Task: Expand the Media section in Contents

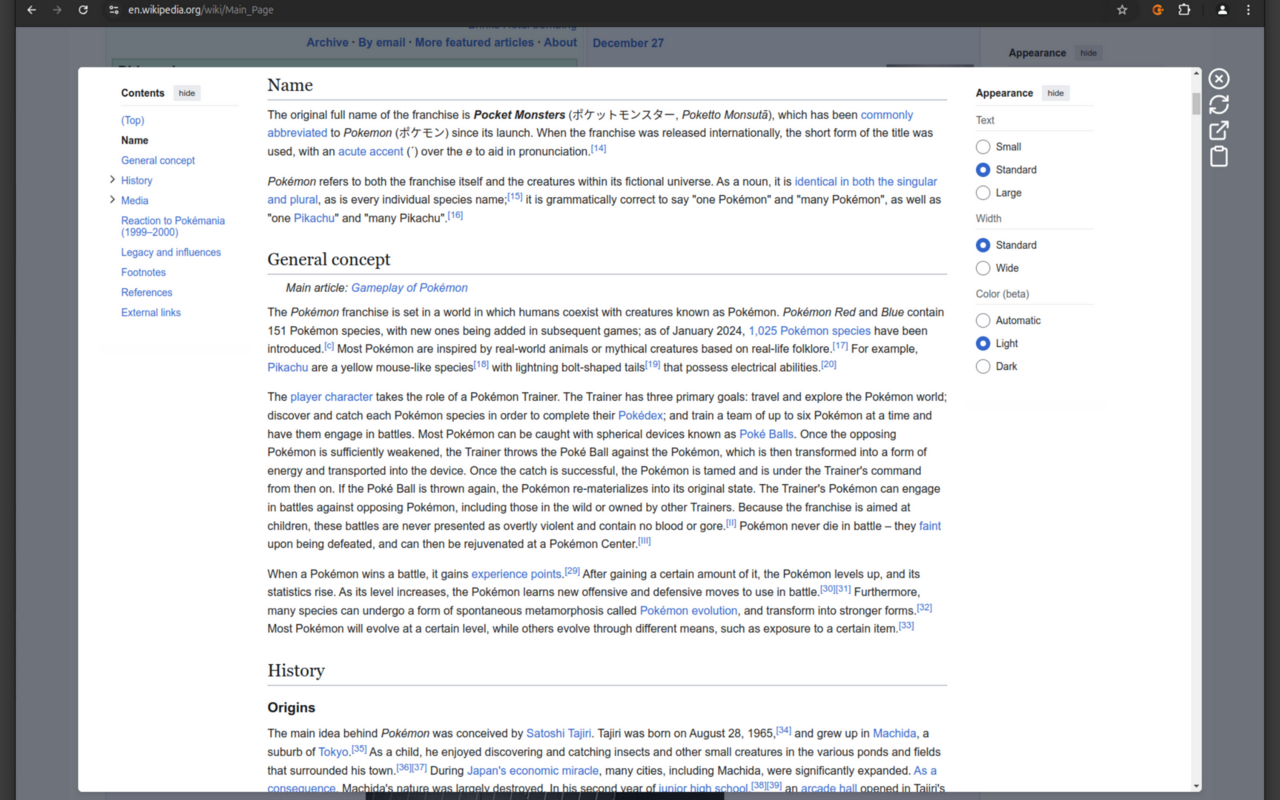Action: click(112, 200)
